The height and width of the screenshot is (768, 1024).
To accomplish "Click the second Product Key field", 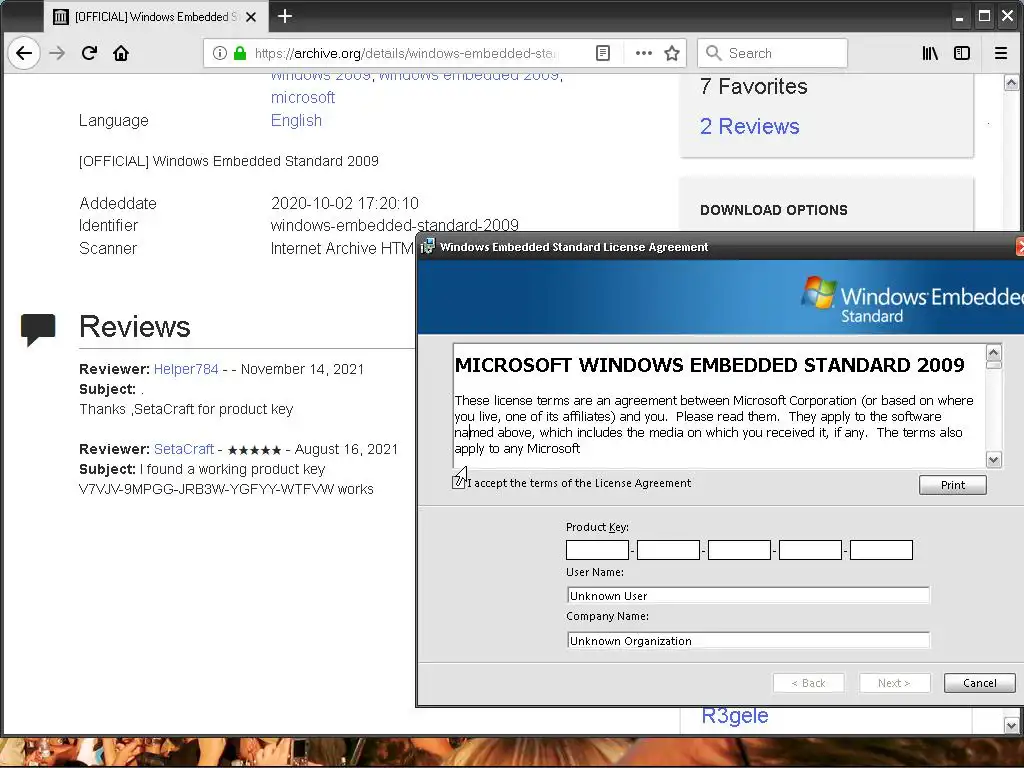I will 668,550.
